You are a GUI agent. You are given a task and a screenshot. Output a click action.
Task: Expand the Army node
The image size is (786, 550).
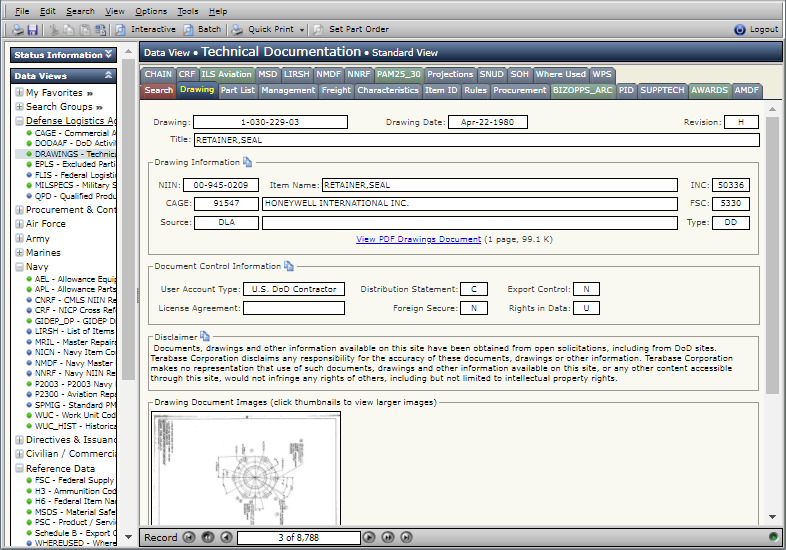click(20, 238)
